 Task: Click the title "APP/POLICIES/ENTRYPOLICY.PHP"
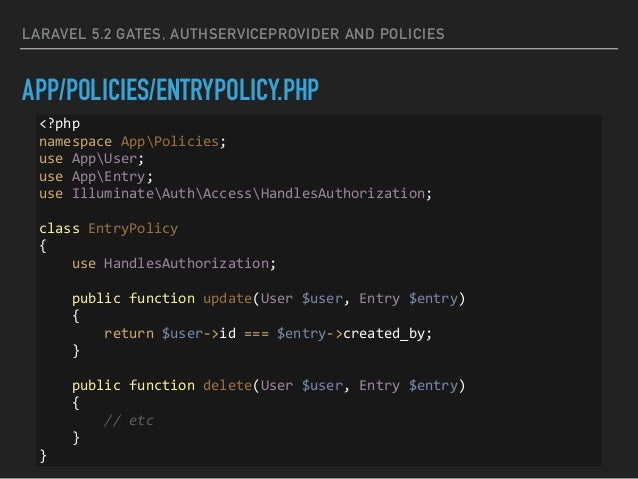tap(170, 90)
